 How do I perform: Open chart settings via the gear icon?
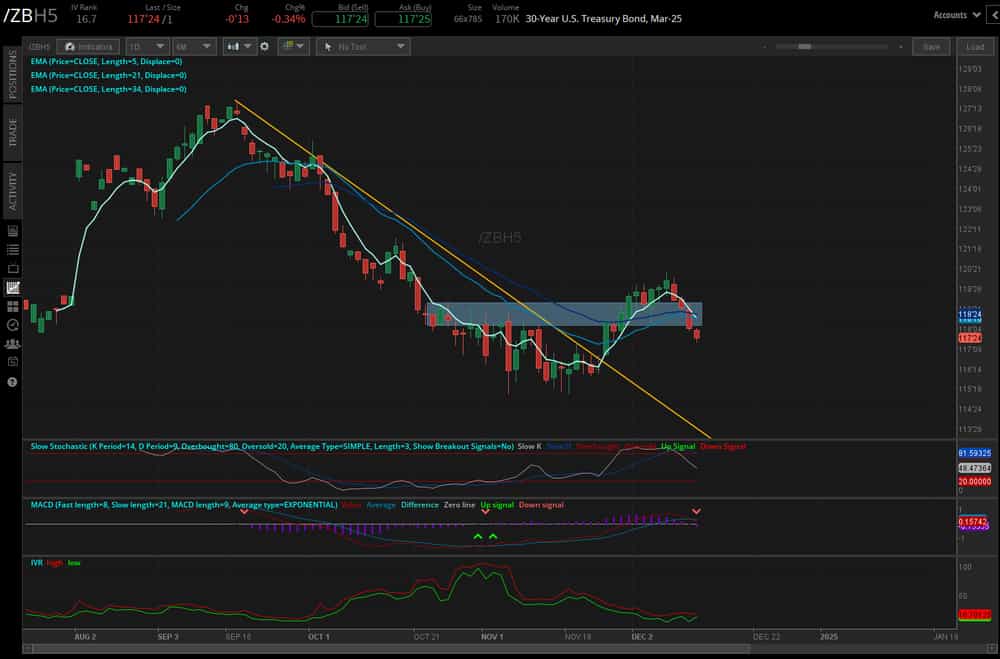(x=264, y=46)
